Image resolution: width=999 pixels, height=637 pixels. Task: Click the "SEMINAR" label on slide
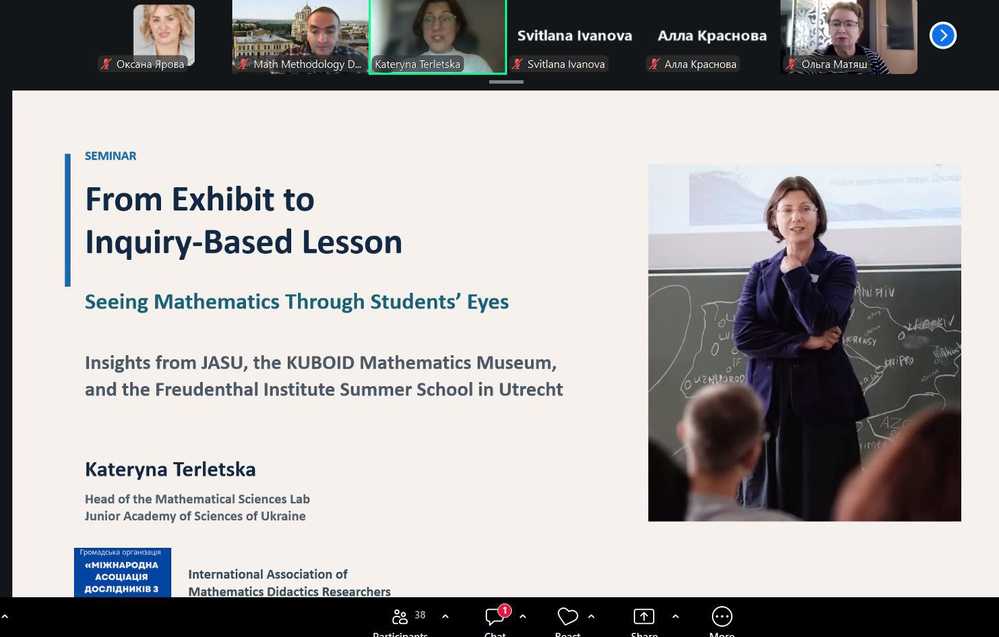pos(110,156)
